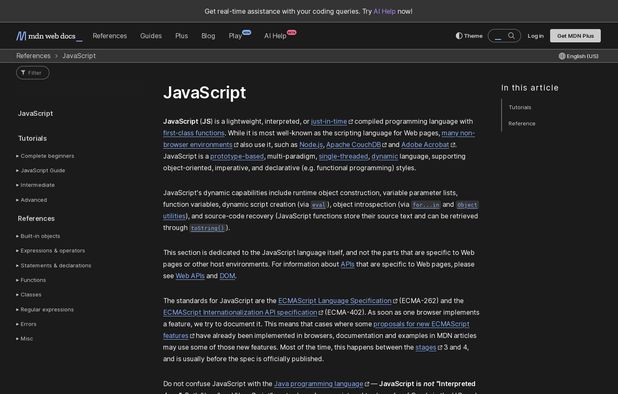Follow the AI Help link in the banner
This screenshot has width=618, height=394.
click(x=384, y=11)
